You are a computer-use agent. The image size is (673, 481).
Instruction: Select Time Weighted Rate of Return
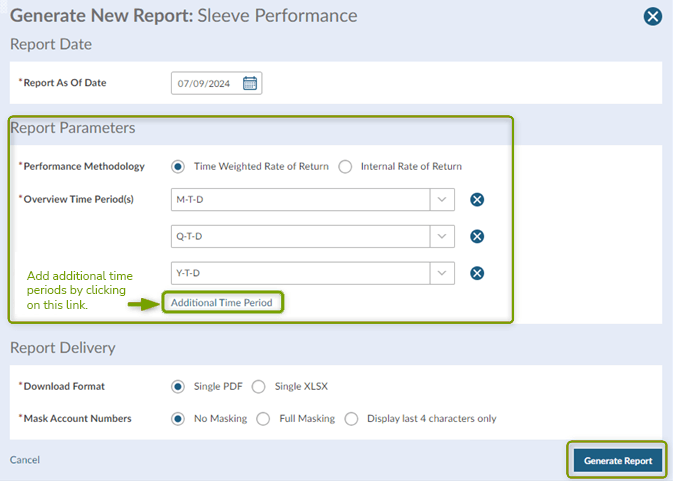coord(179,167)
